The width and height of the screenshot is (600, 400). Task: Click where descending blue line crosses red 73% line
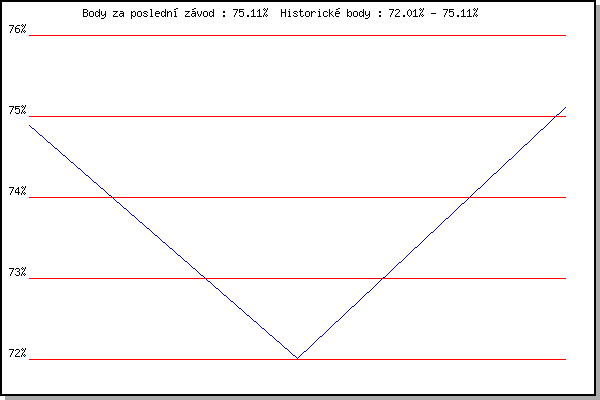[x=206, y=278]
